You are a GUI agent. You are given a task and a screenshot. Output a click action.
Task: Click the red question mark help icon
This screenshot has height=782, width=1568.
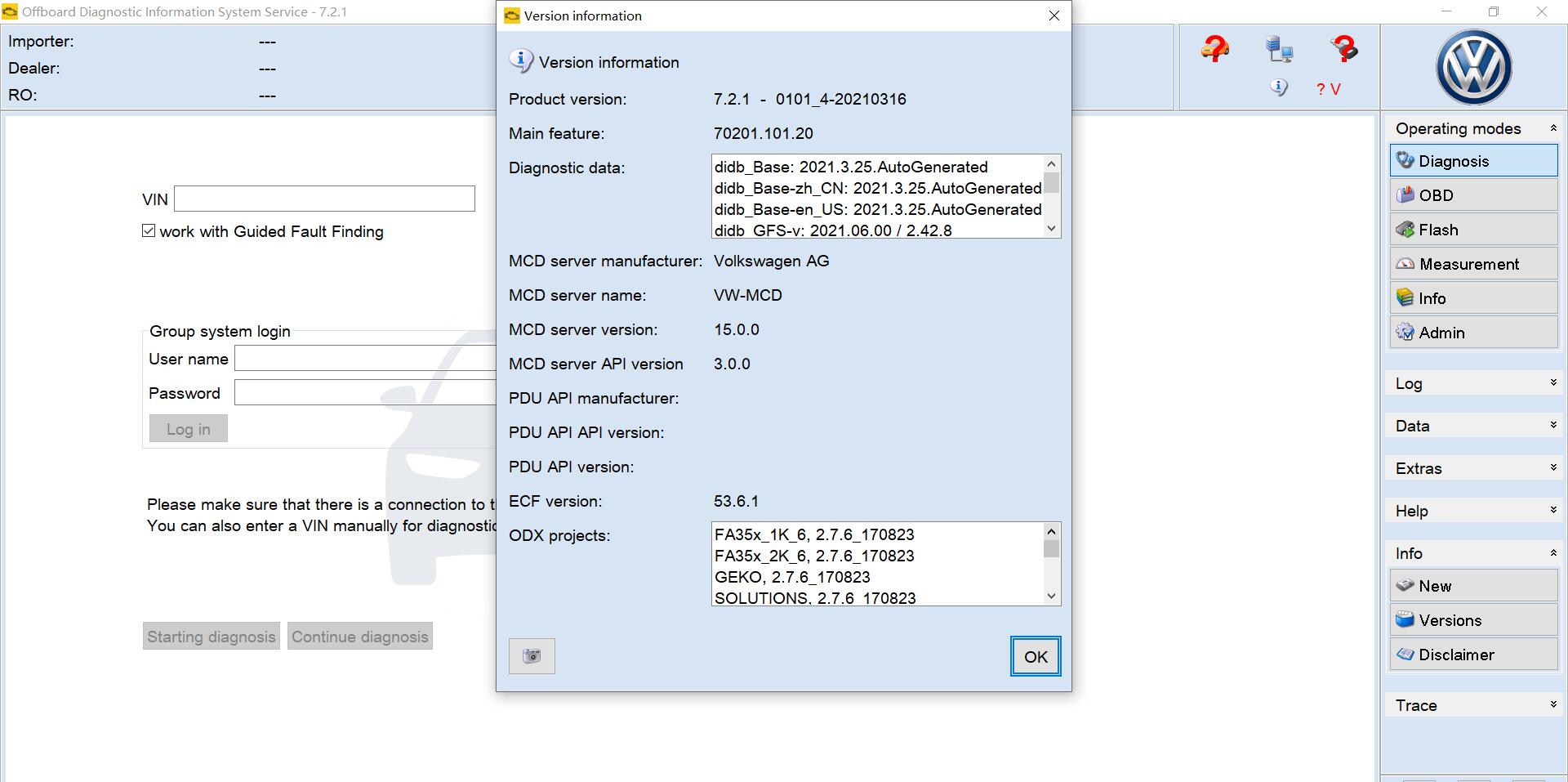point(1344,49)
